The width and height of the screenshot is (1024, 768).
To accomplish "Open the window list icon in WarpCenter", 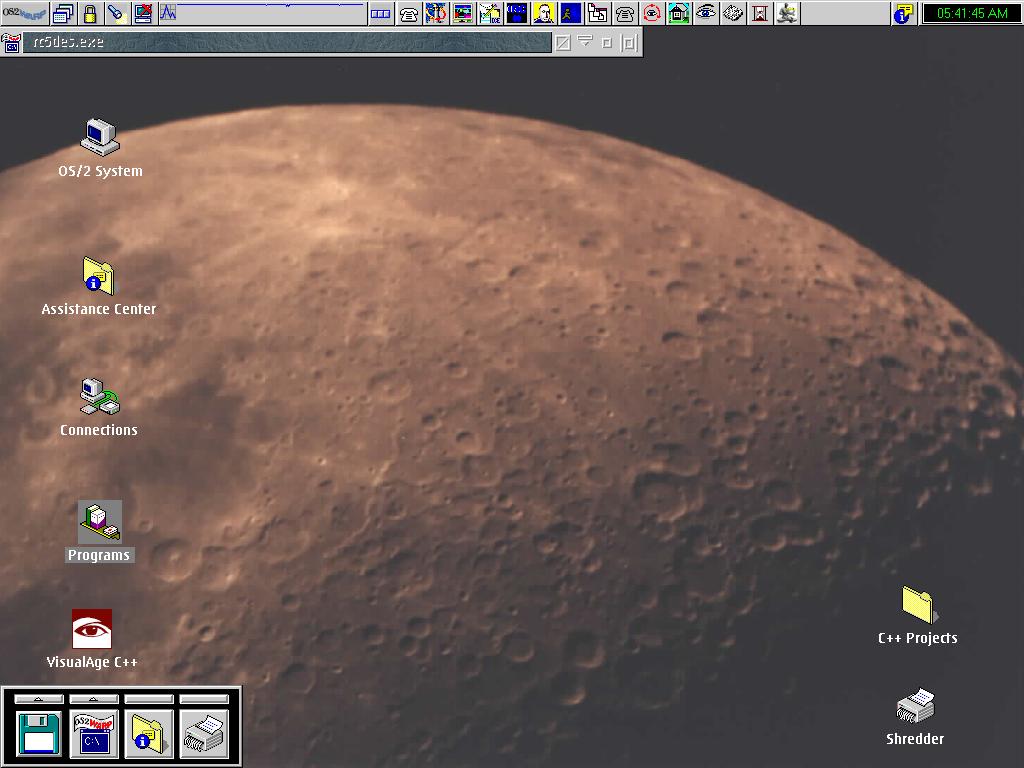I will pyautogui.click(x=63, y=13).
